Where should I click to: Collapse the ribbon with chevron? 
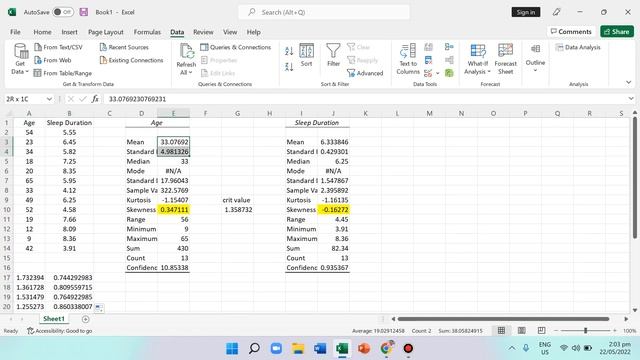pos(629,82)
